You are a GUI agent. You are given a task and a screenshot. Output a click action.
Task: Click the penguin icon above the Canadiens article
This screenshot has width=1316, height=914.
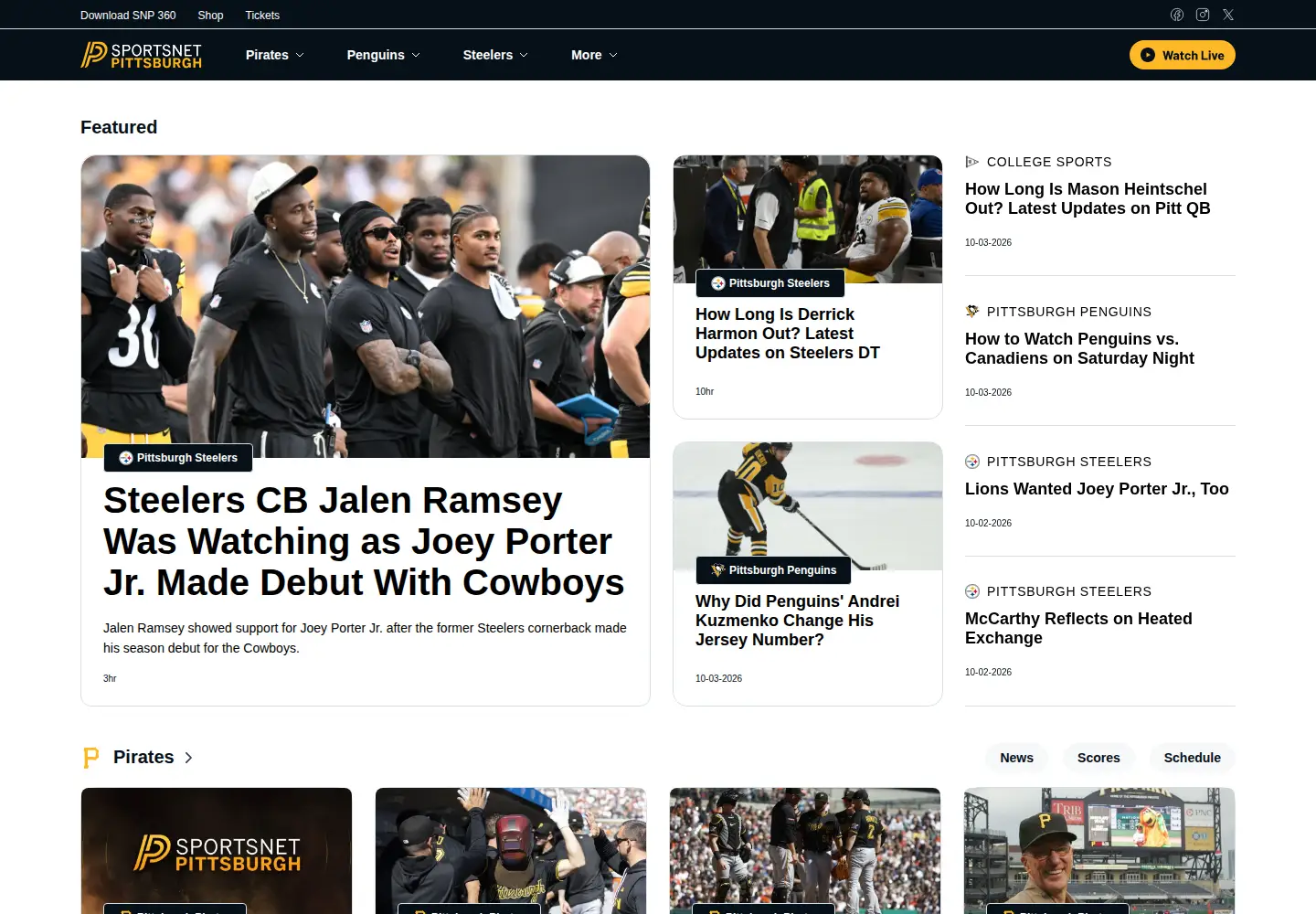click(972, 312)
